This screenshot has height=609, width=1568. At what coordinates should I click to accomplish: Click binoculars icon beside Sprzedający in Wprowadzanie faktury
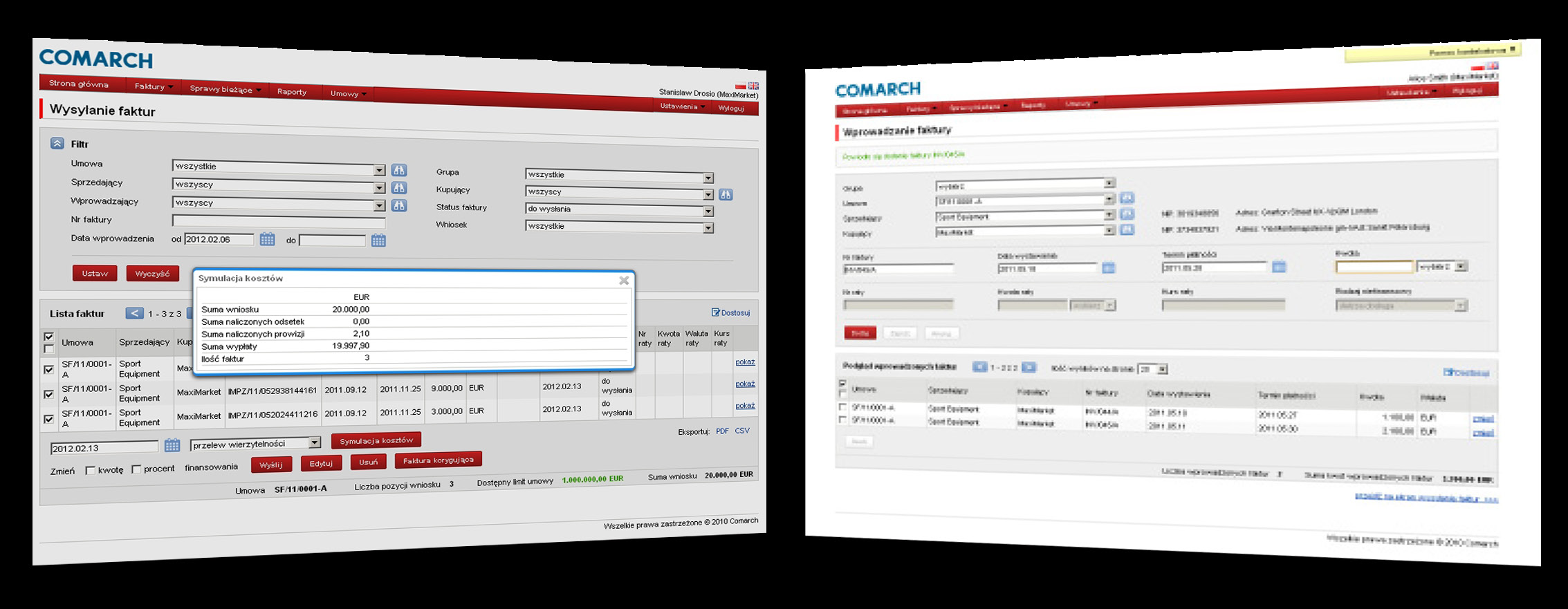[1127, 214]
